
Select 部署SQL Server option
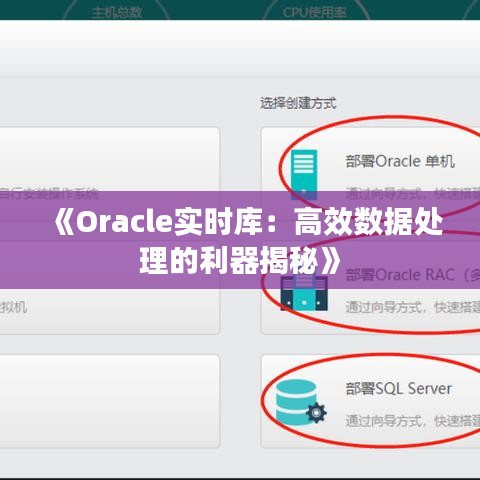[399, 389]
